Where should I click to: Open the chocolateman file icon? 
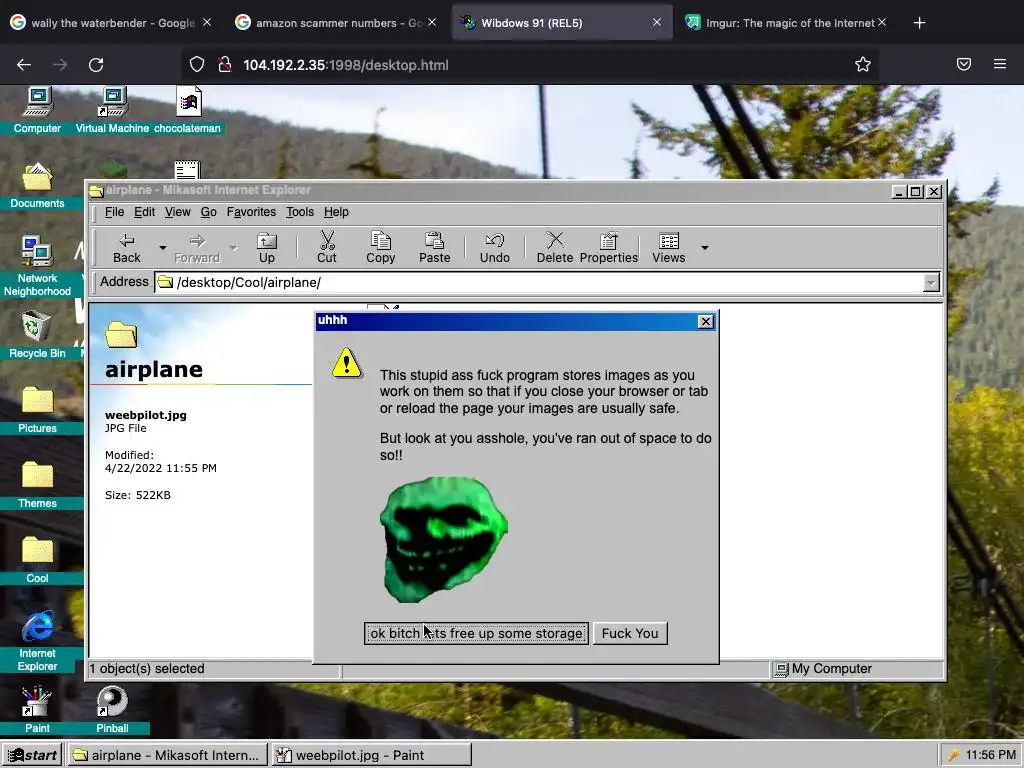187,110
